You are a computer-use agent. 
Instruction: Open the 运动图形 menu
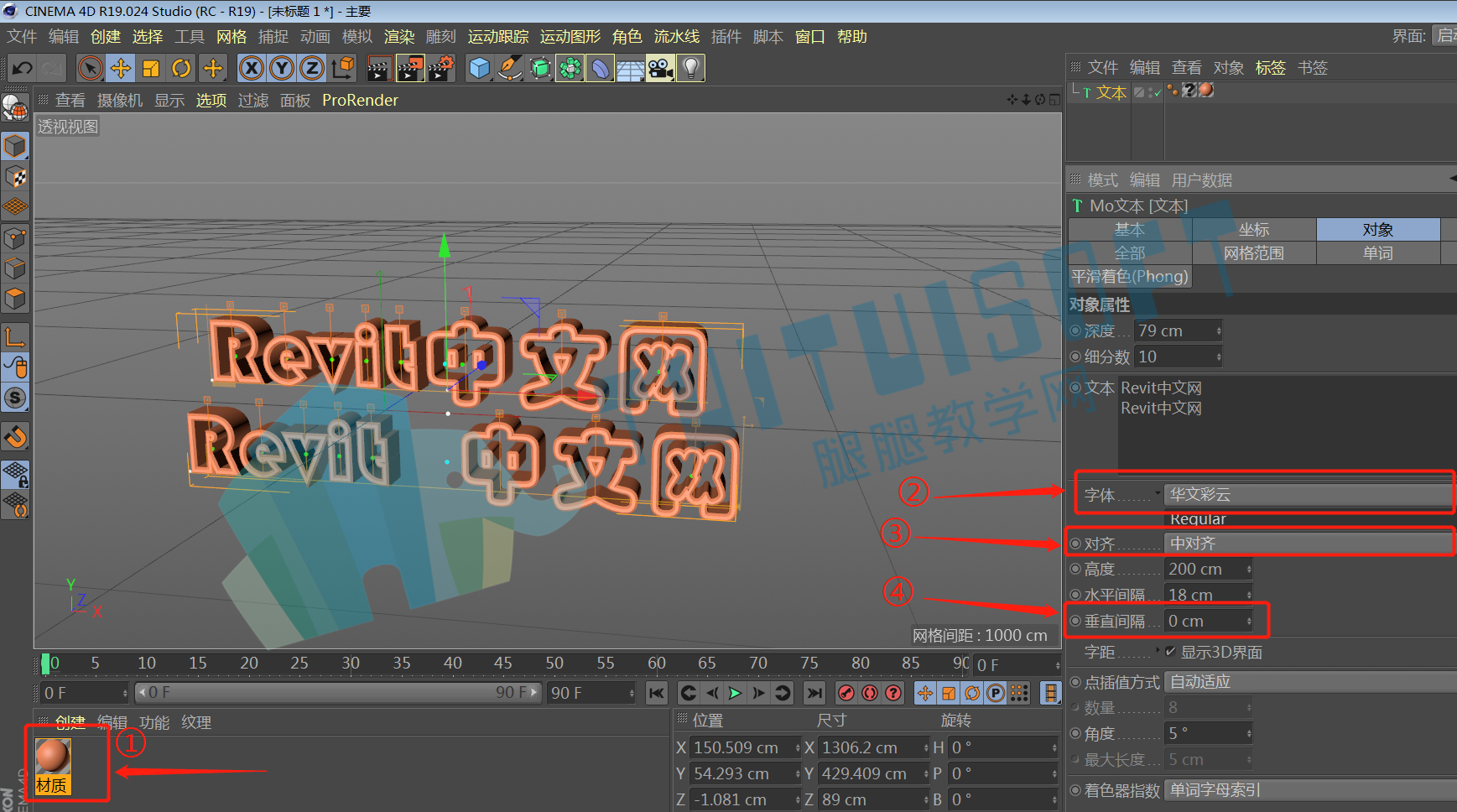570,37
